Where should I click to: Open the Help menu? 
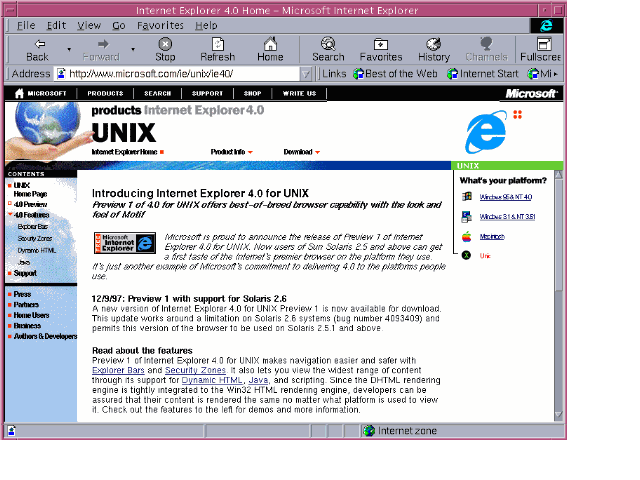point(206,26)
